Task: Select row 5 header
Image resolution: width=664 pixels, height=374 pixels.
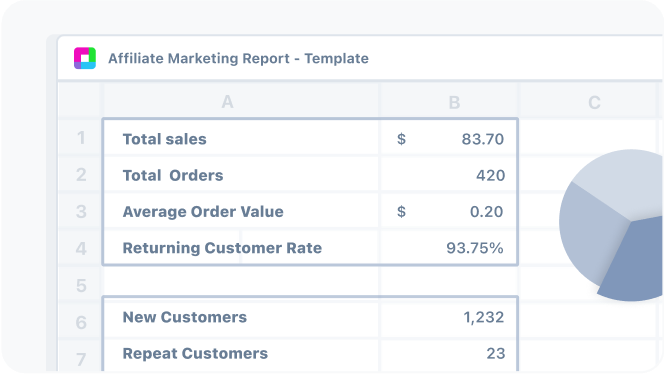Action: [x=80, y=285]
